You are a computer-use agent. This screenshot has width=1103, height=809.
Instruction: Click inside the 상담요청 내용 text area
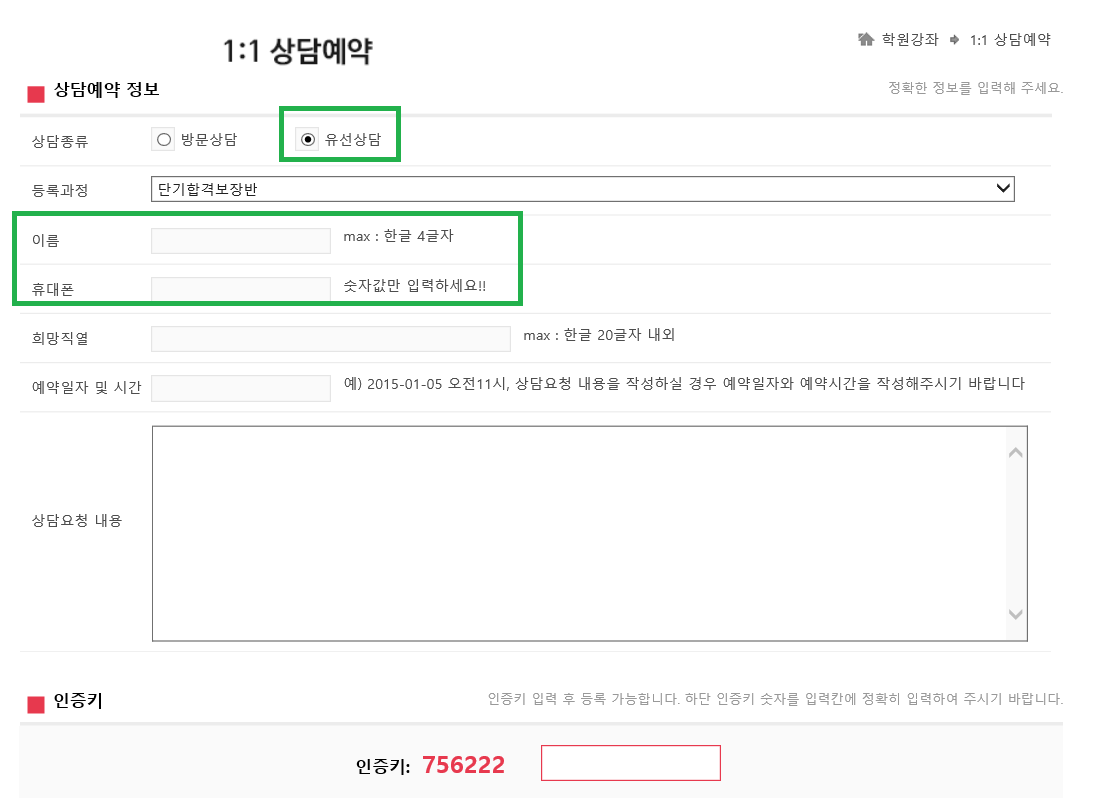coord(580,533)
